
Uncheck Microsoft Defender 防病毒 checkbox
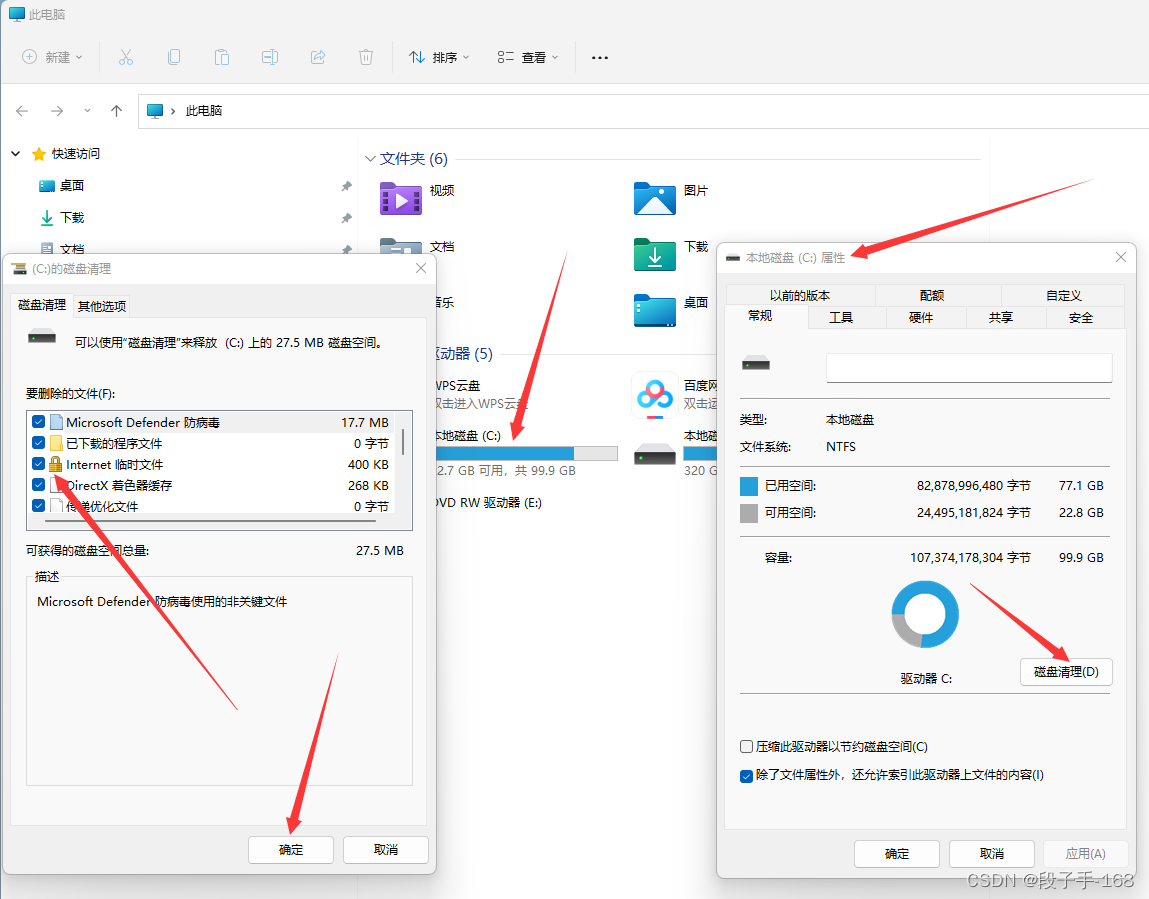point(39,422)
